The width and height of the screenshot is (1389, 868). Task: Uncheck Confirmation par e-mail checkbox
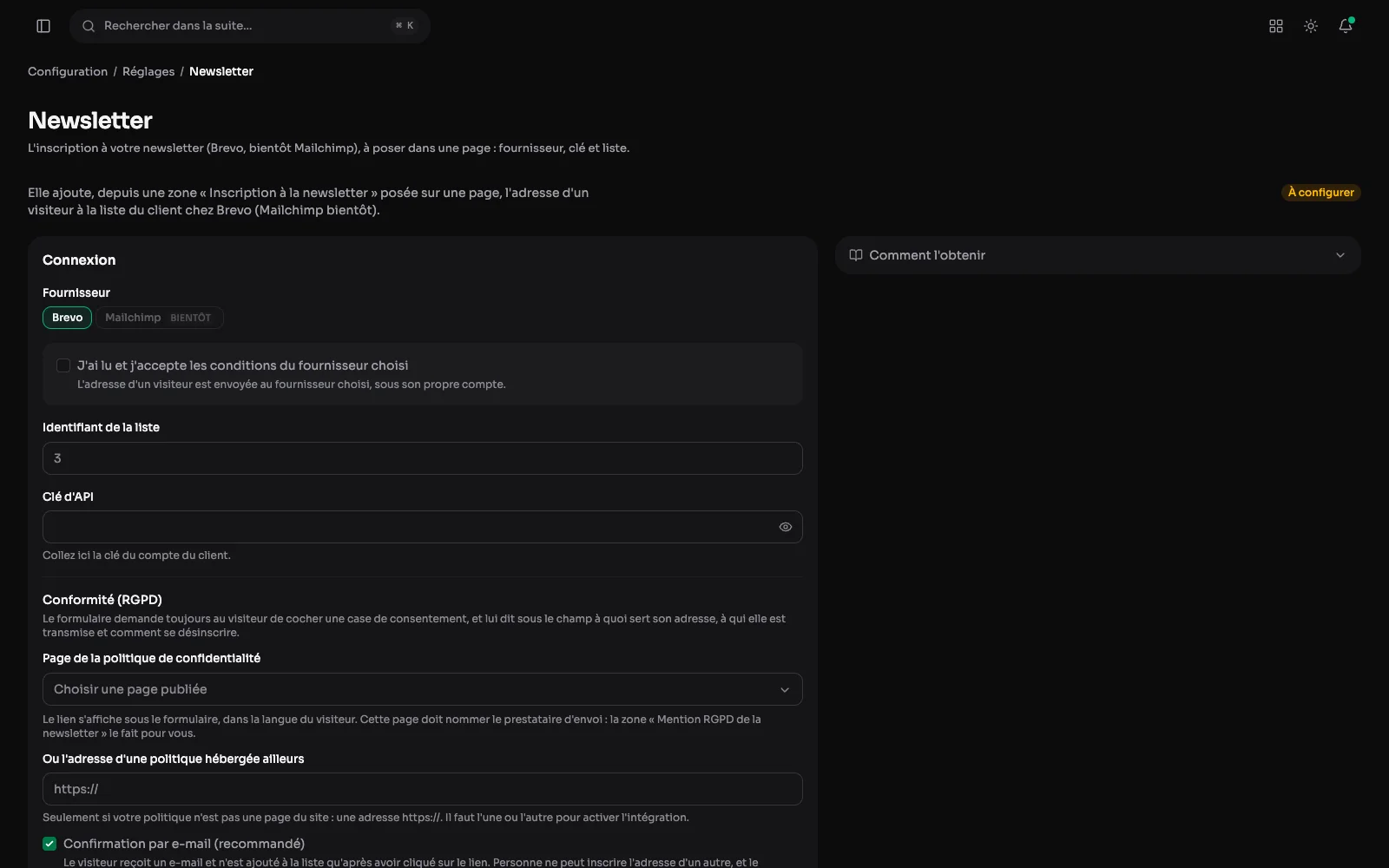tap(49, 844)
